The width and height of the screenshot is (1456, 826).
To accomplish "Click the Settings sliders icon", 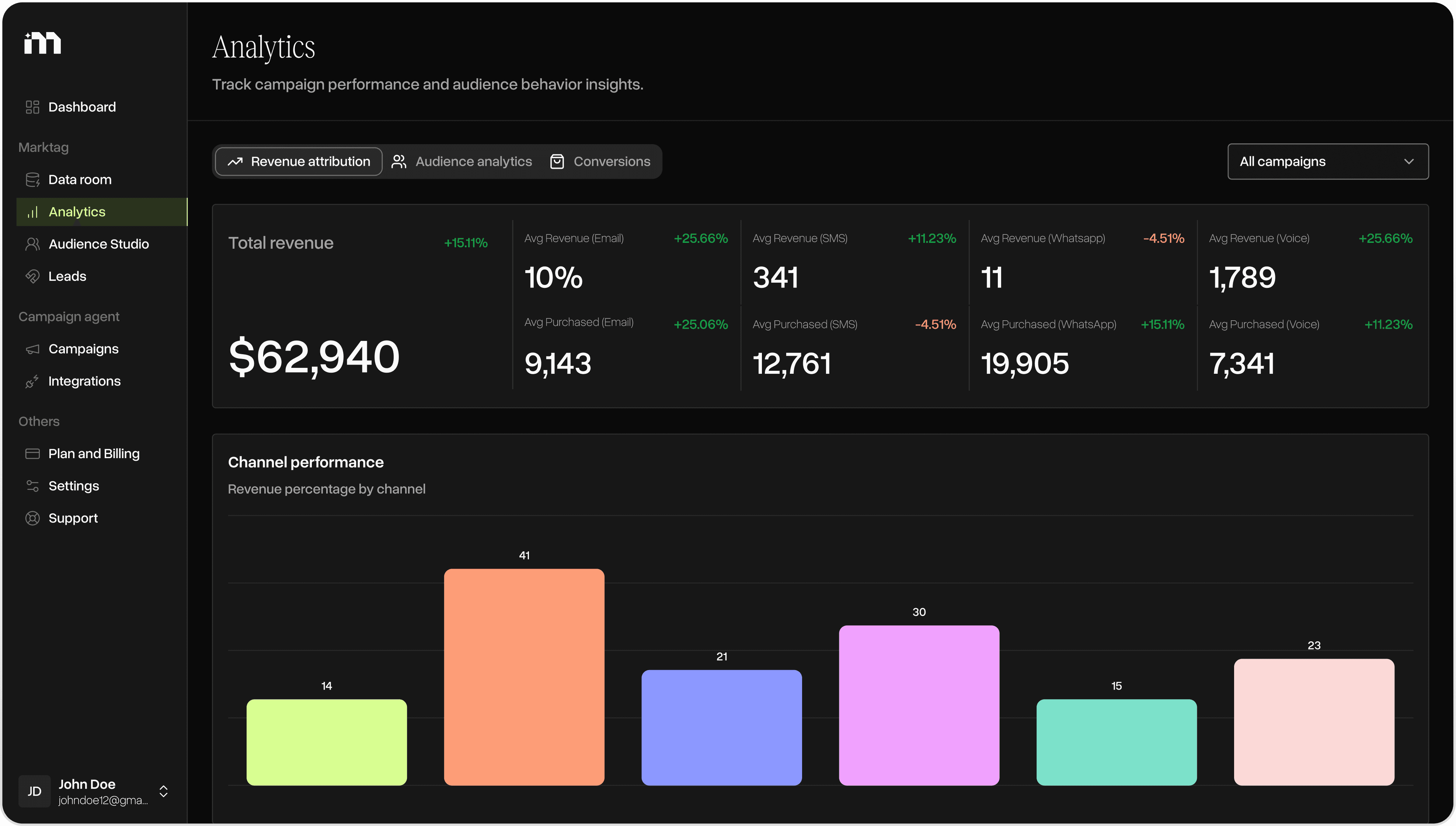I will pyautogui.click(x=32, y=486).
